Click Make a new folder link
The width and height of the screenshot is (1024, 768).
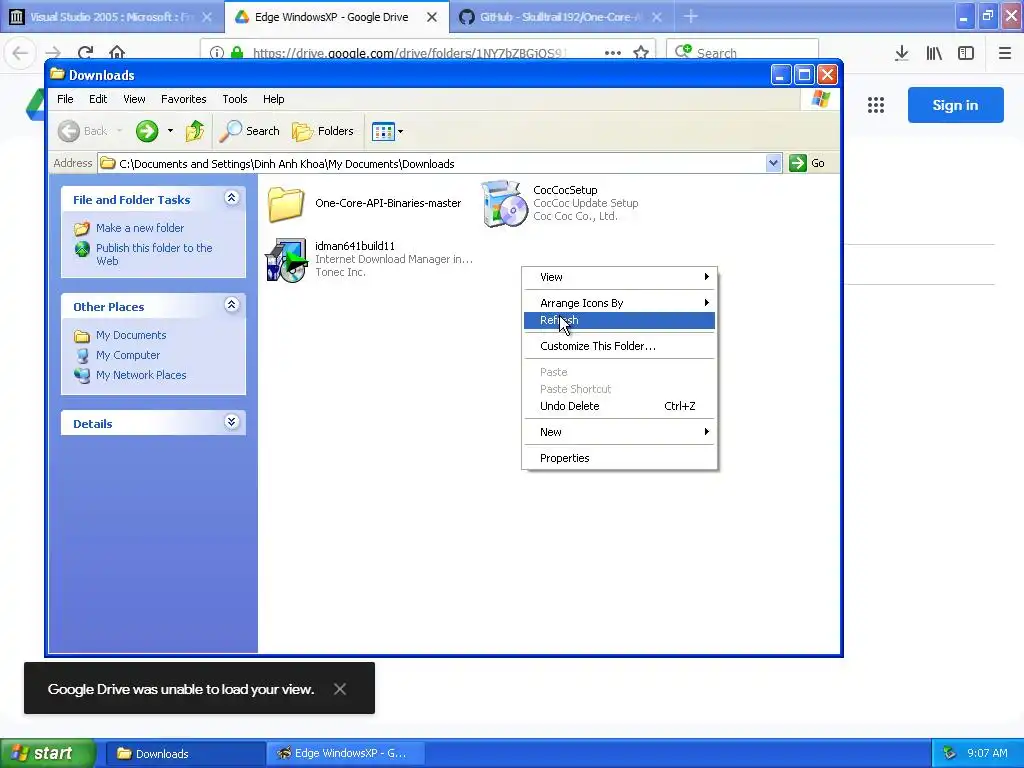140,228
